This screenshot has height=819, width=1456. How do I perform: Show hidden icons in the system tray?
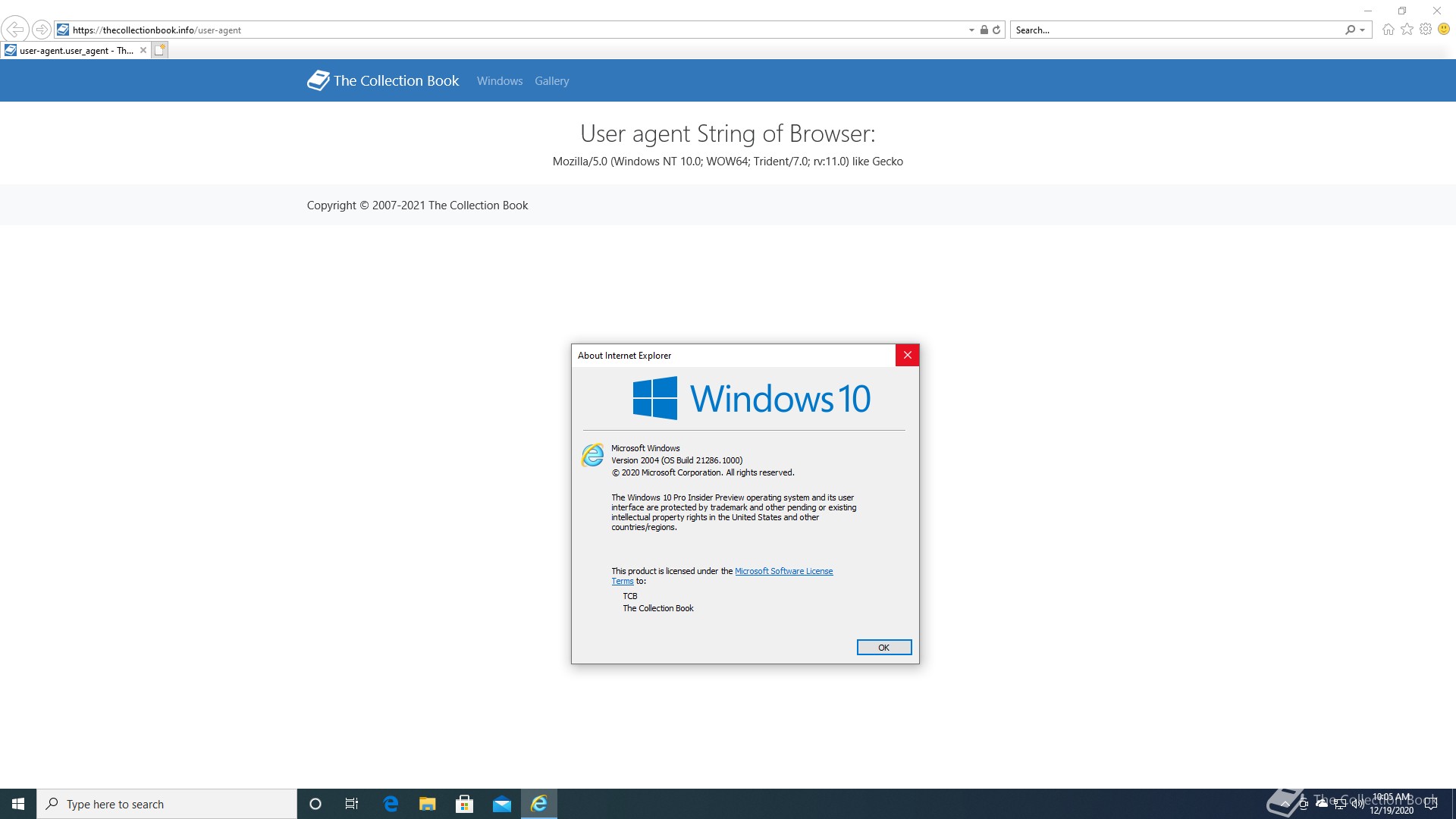click(1285, 804)
